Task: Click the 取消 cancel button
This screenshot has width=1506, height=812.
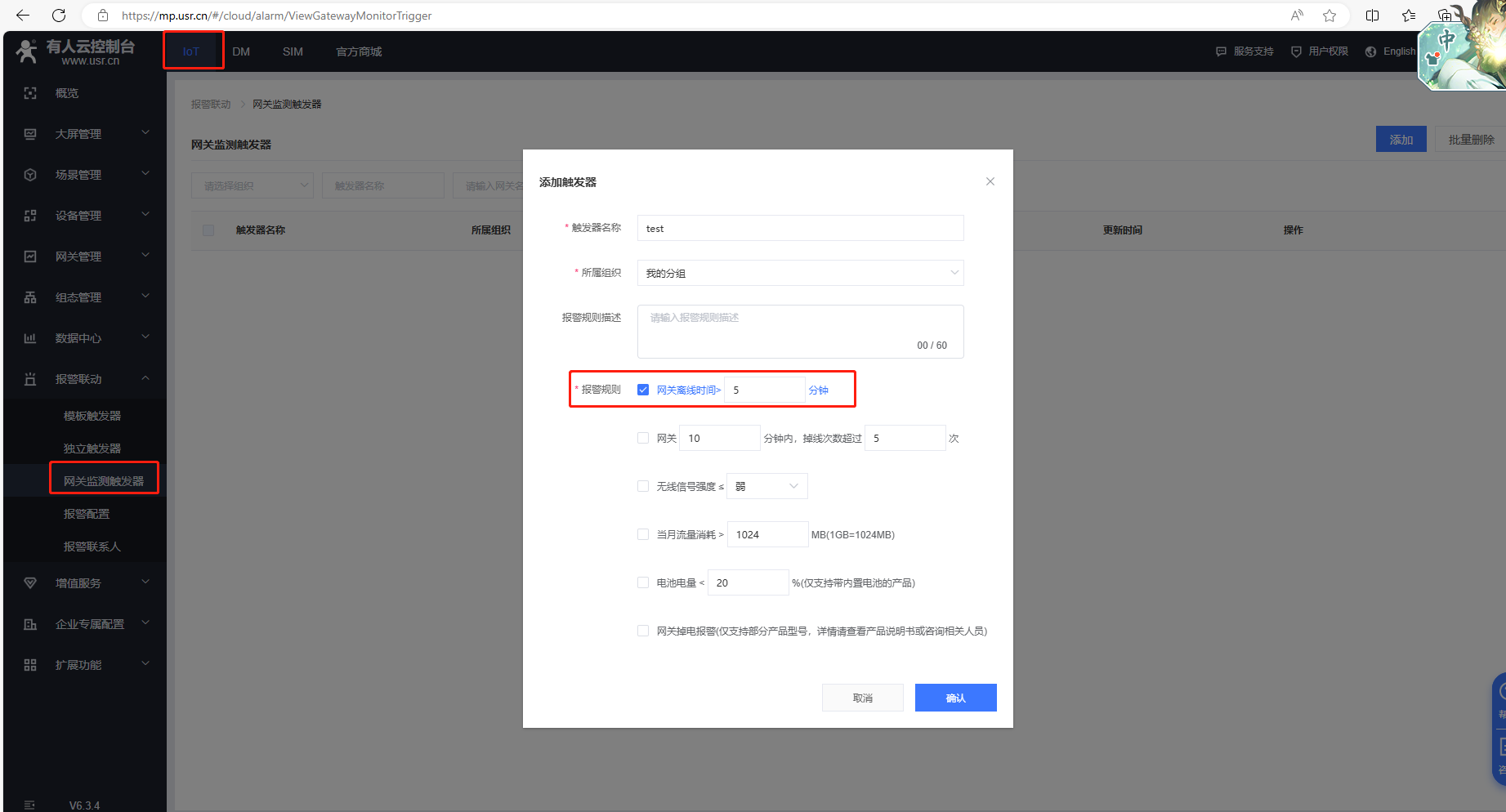Action: (862, 698)
